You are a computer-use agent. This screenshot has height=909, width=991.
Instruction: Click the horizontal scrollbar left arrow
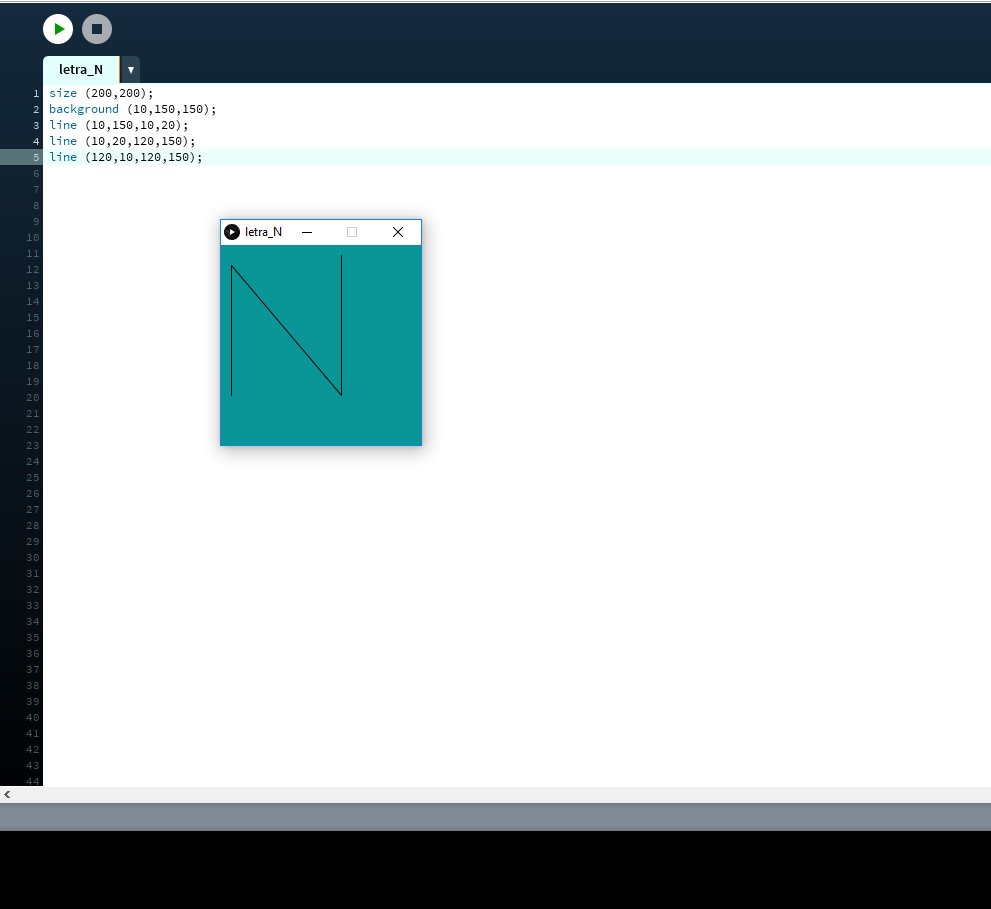[7, 795]
